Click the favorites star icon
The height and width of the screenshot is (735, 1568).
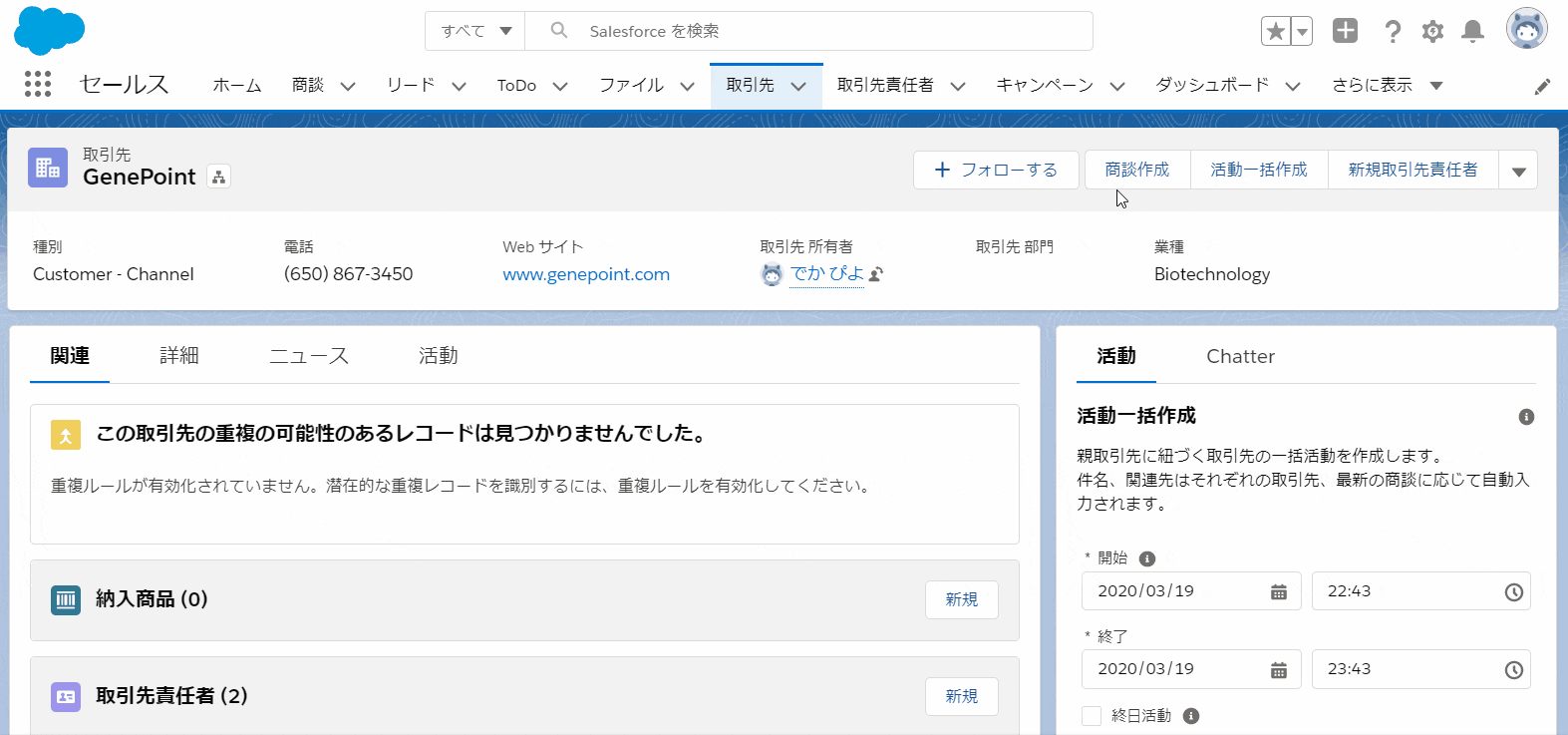tap(1276, 31)
